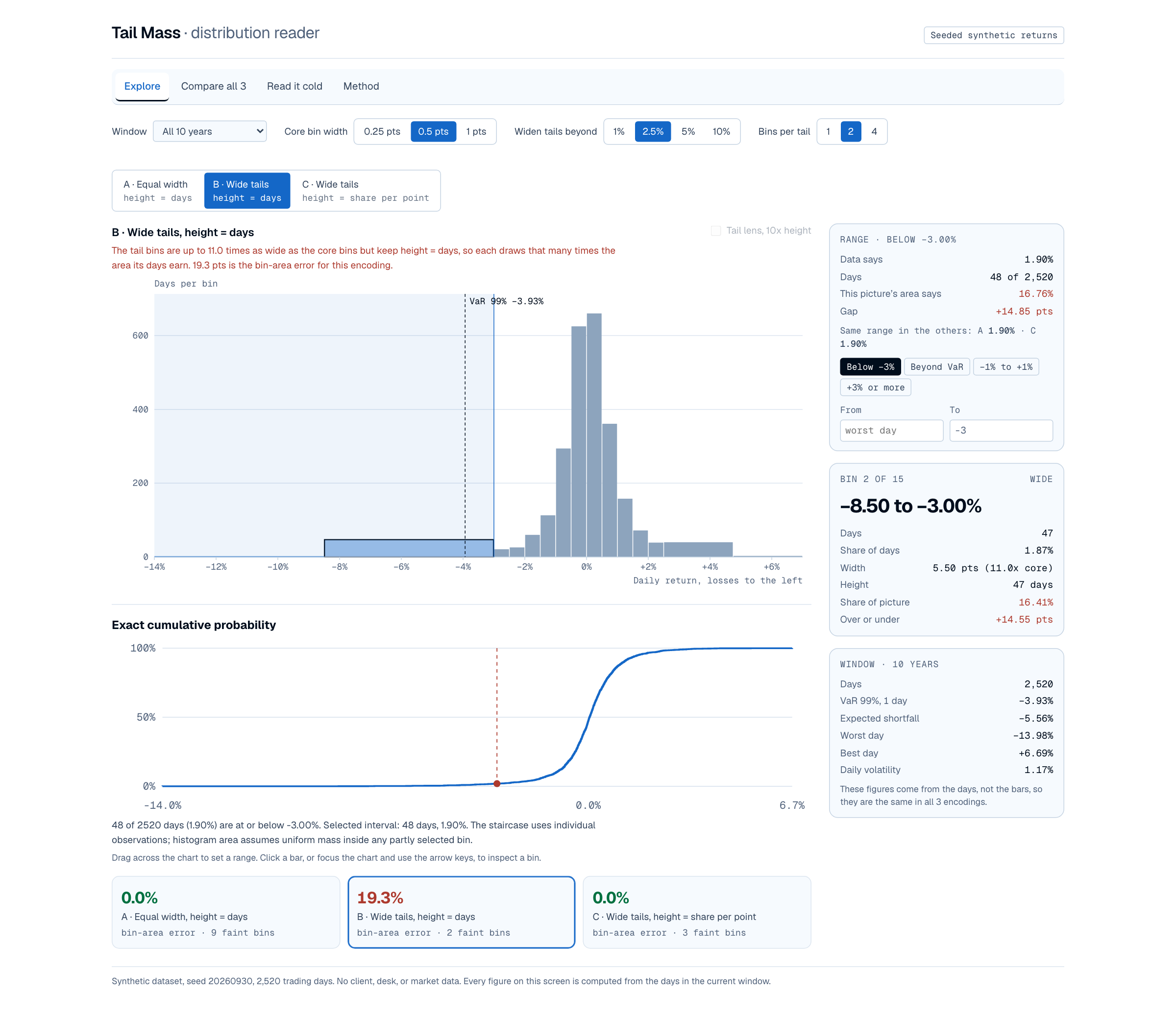The image size is (1176, 1017).
Task: Set widen tails beyond to 10%
Action: pos(721,132)
